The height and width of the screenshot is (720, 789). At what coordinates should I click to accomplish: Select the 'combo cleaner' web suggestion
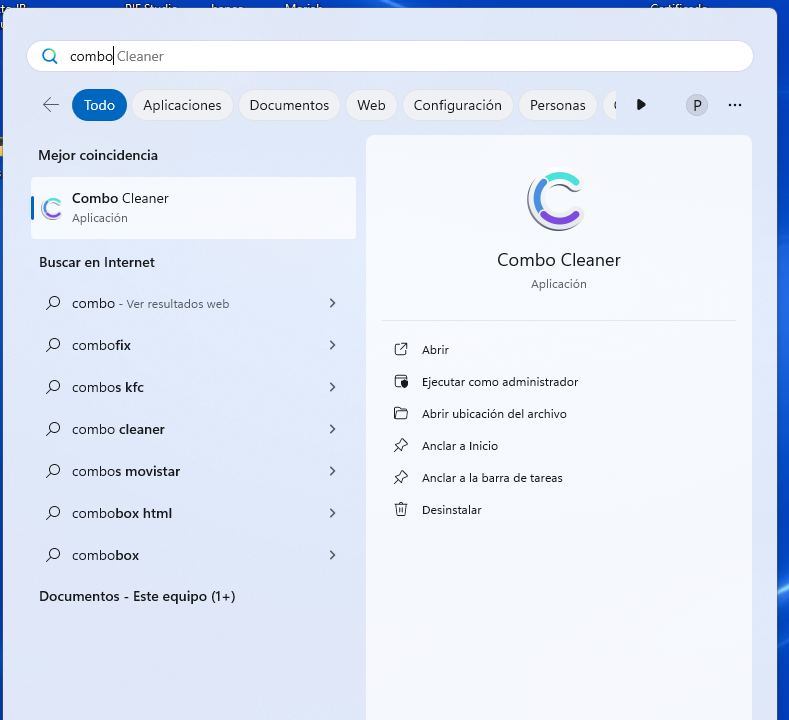click(x=193, y=429)
